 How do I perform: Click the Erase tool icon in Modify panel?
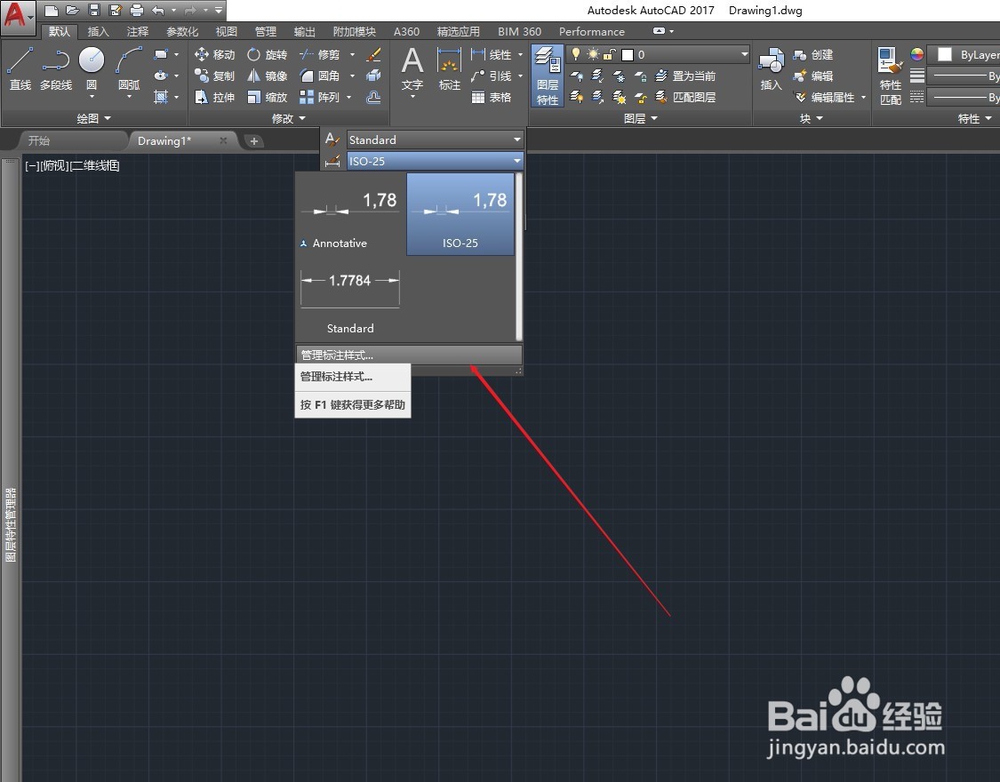(x=374, y=55)
